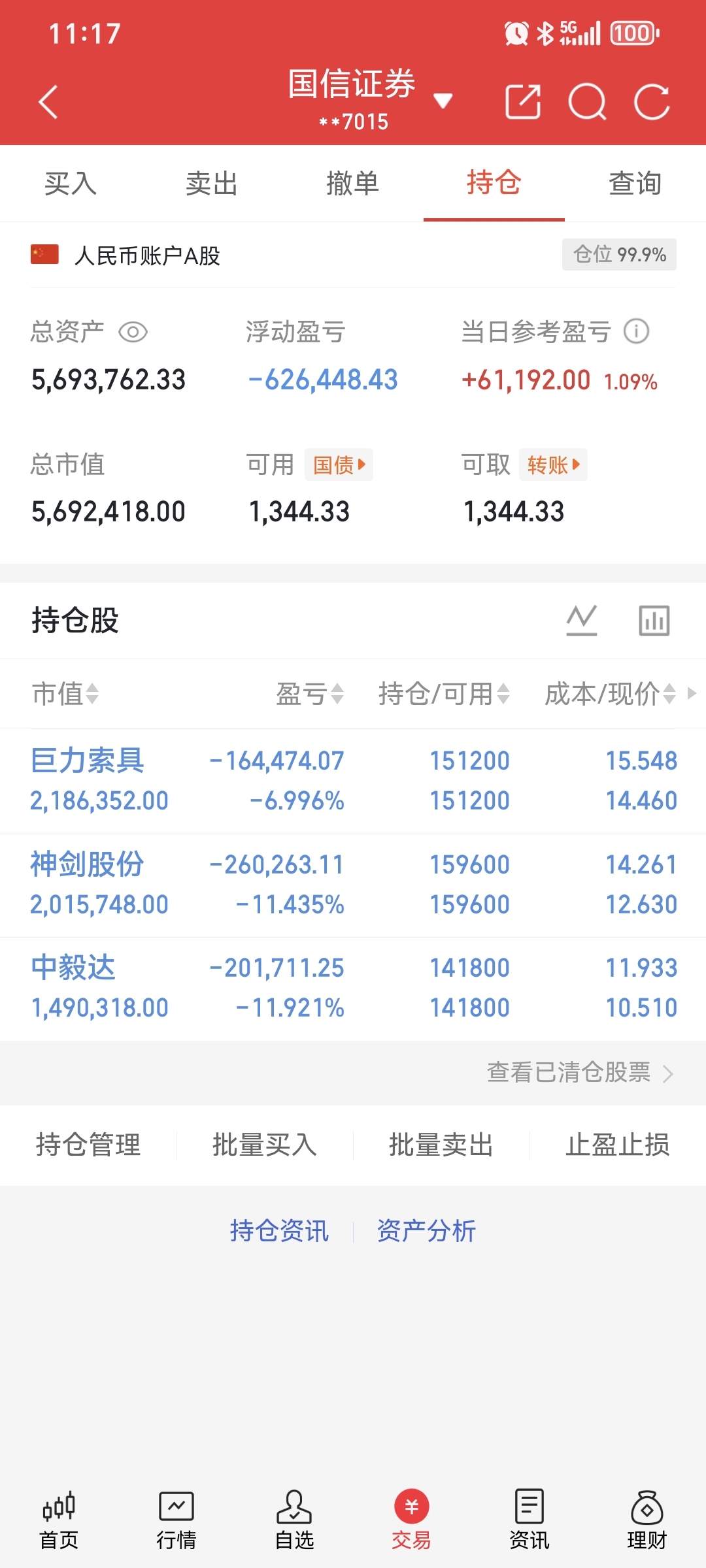Tap 神剑股份 loss -260,263.11
Viewport: 706px width, 1568px height.
click(x=277, y=865)
